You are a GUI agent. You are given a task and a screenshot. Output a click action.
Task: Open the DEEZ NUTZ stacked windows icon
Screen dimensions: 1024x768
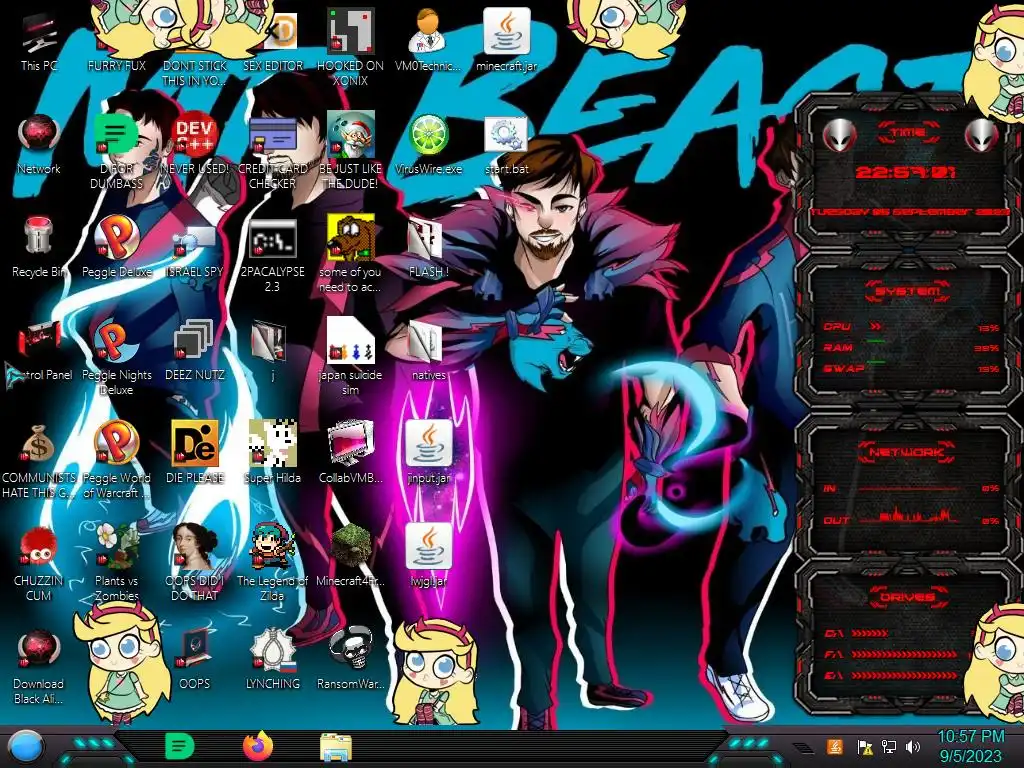click(195, 350)
